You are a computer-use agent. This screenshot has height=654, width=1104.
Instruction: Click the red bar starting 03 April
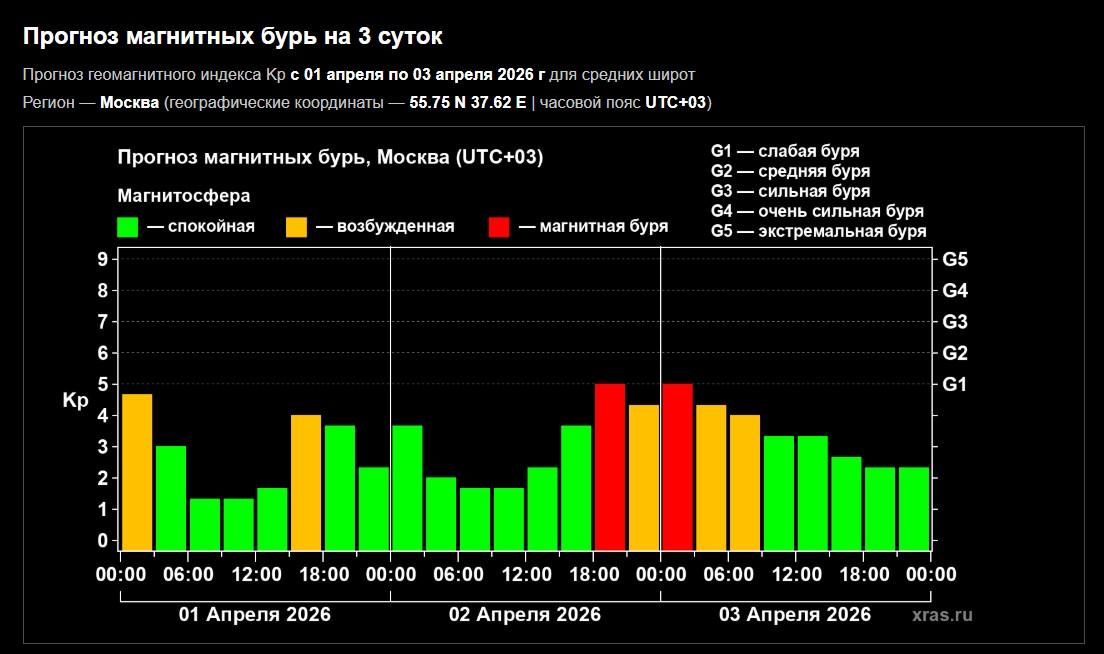677,466
